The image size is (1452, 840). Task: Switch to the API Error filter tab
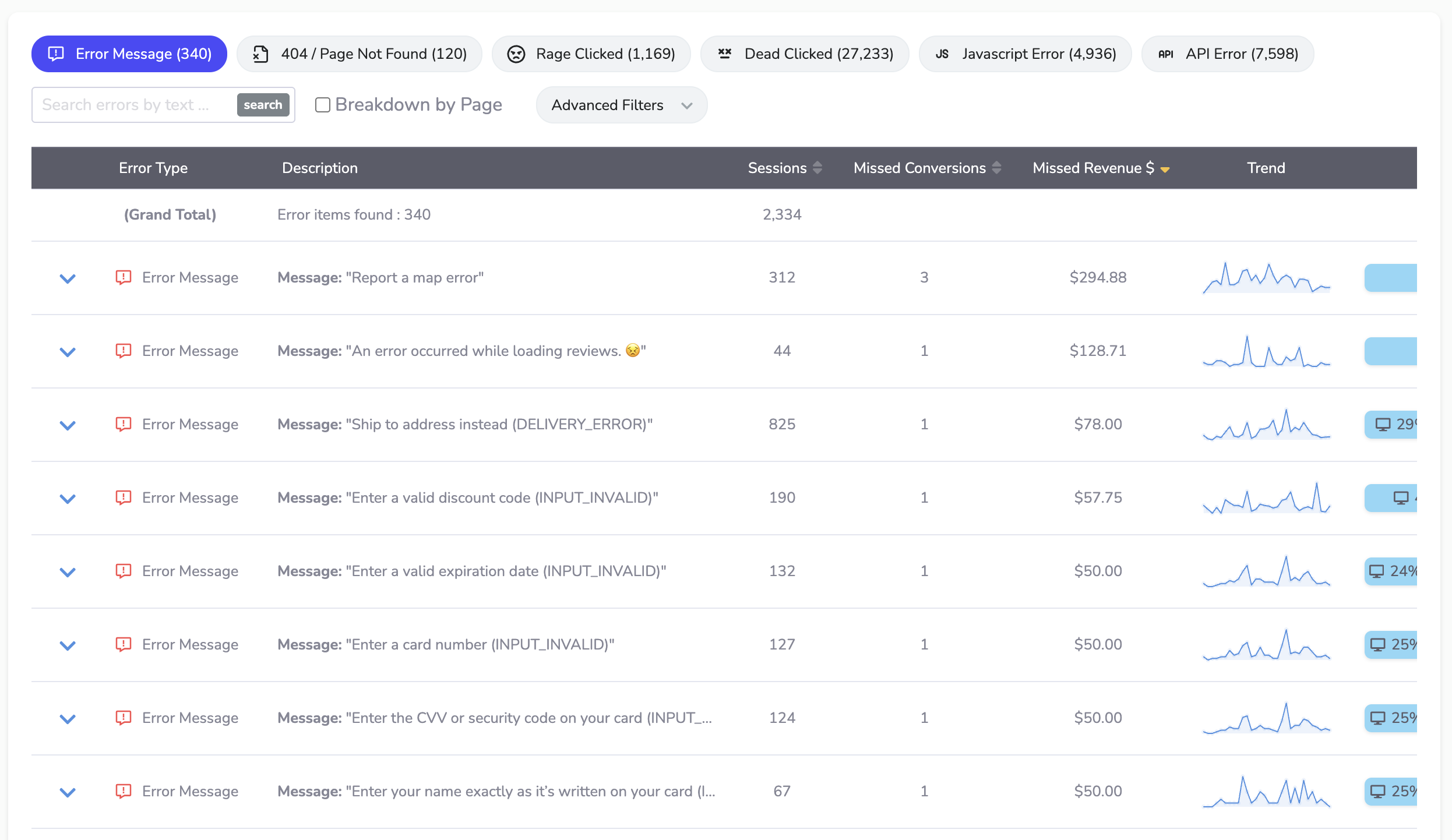[1227, 54]
